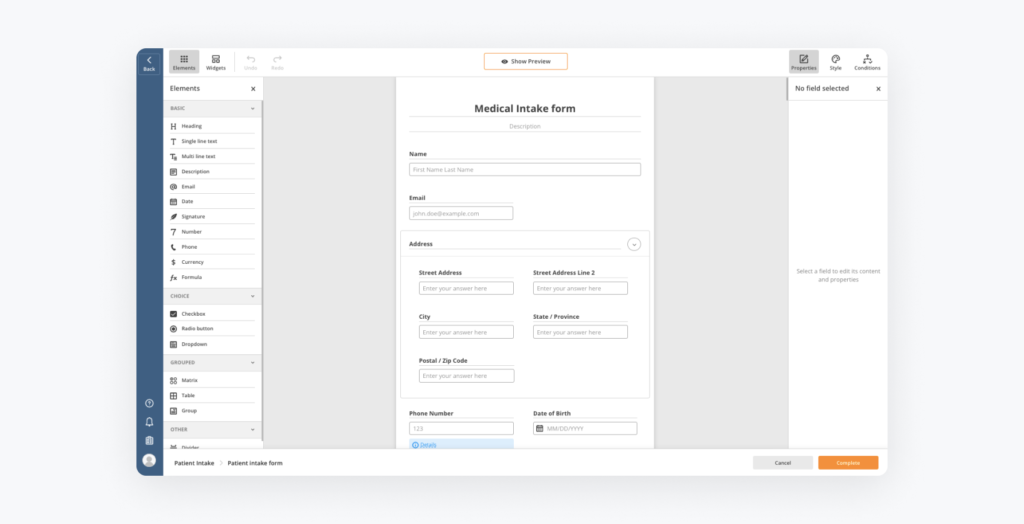The image size is (1024, 524).
Task: Collapse the BASIC elements section
Action: pos(252,108)
